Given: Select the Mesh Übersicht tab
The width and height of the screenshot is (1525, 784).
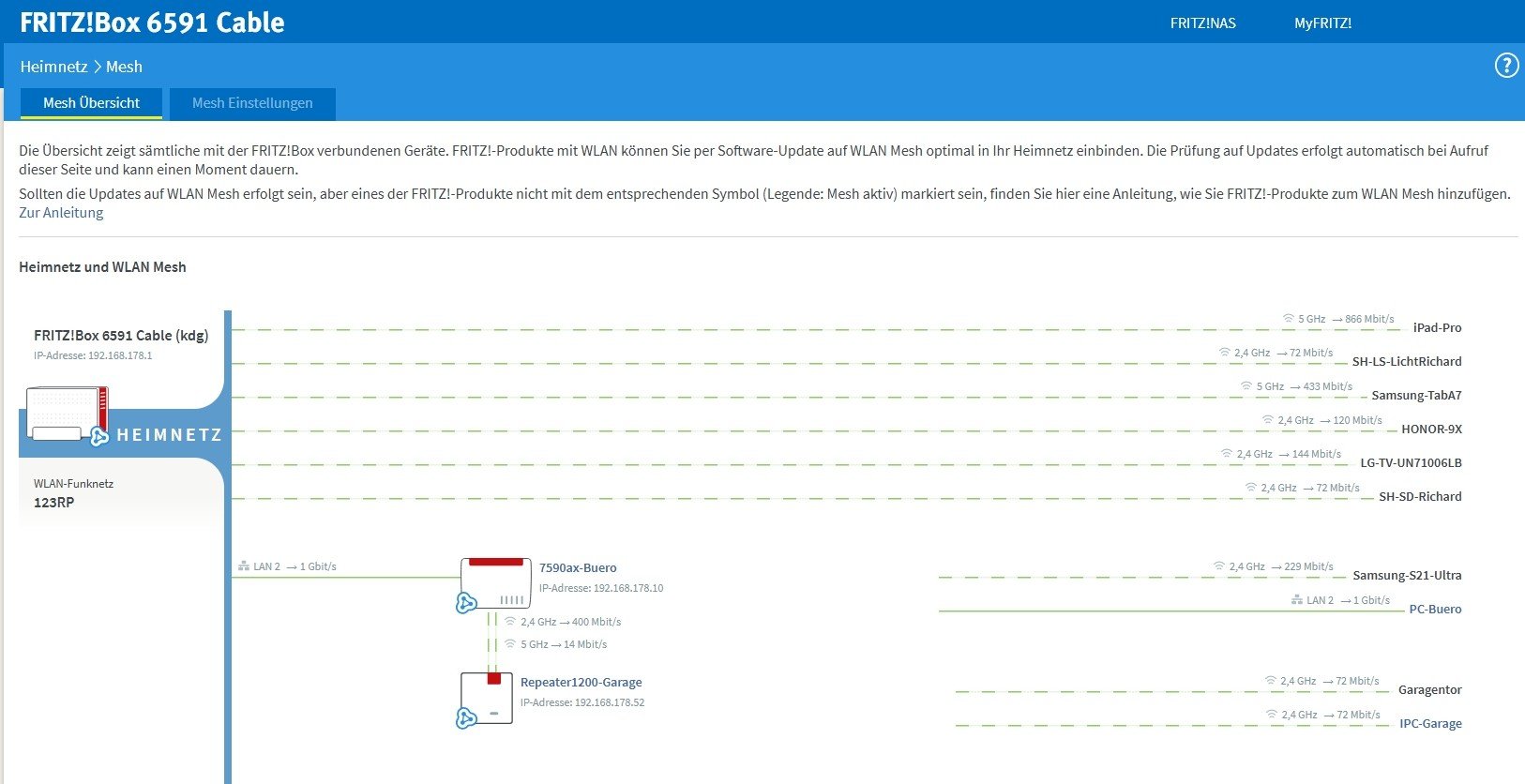Looking at the screenshot, I should 91,103.
